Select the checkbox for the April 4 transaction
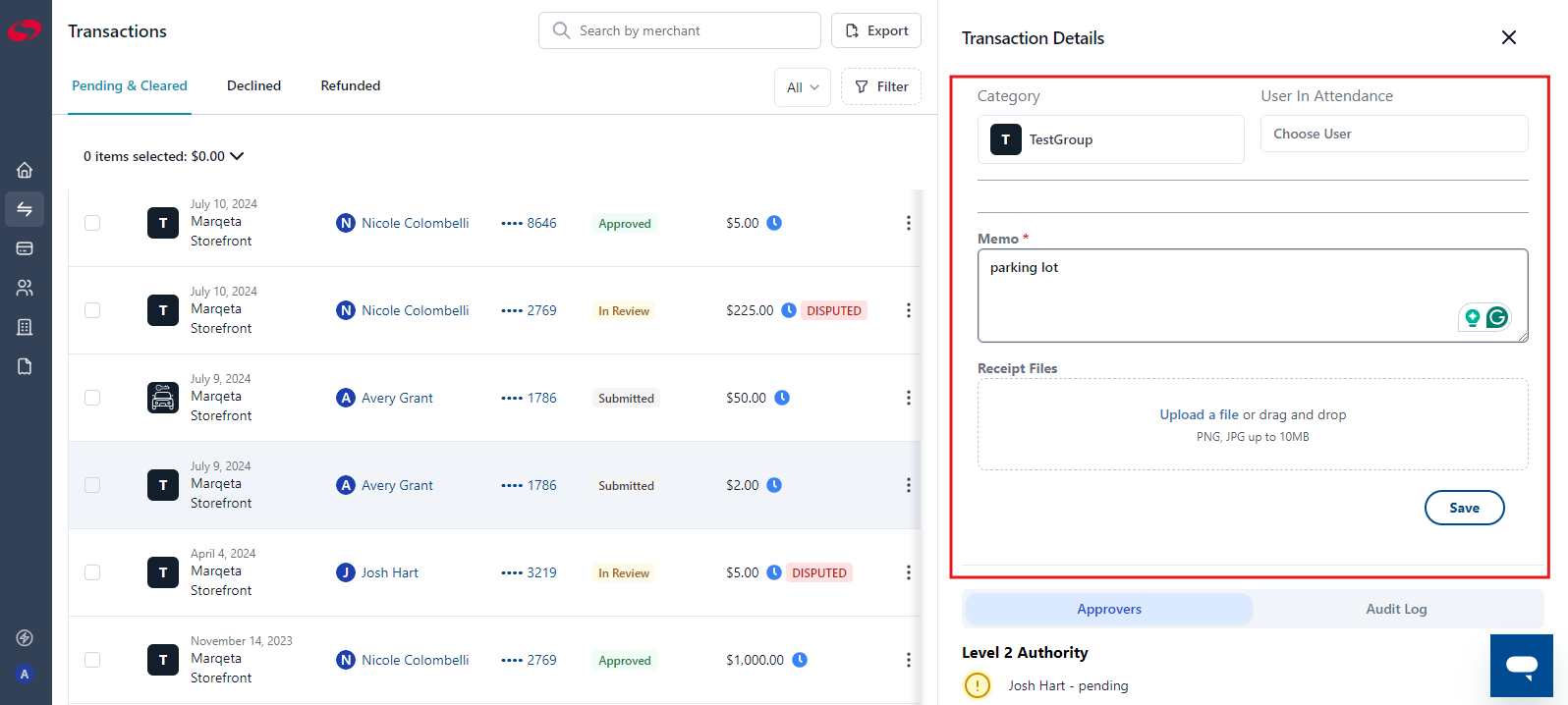This screenshot has height=705, width=1568. 92,572
